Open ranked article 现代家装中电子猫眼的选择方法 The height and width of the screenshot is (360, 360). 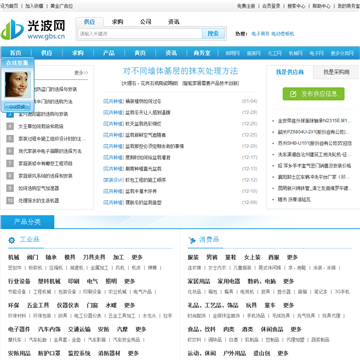click(x=50, y=151)
